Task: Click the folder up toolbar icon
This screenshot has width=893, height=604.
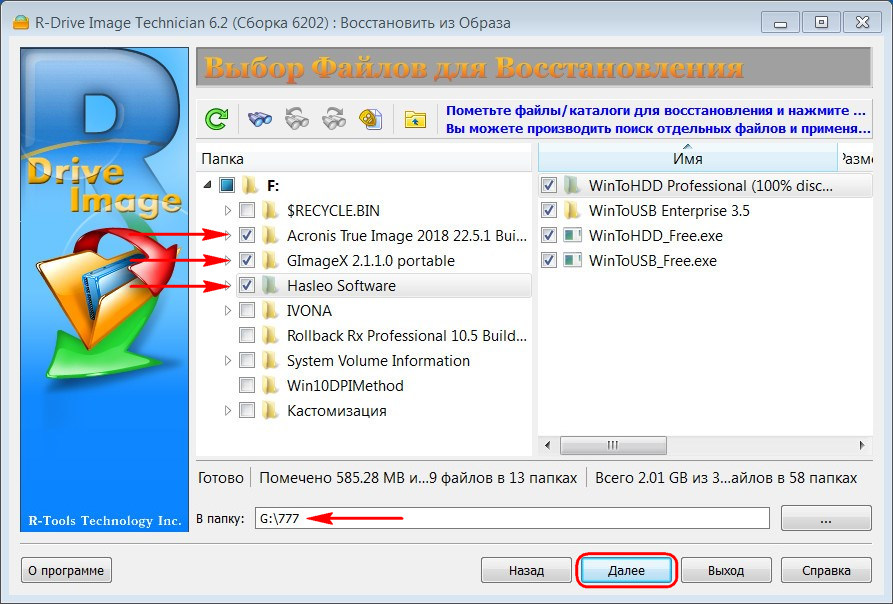Action: click(x=415, y=120)
